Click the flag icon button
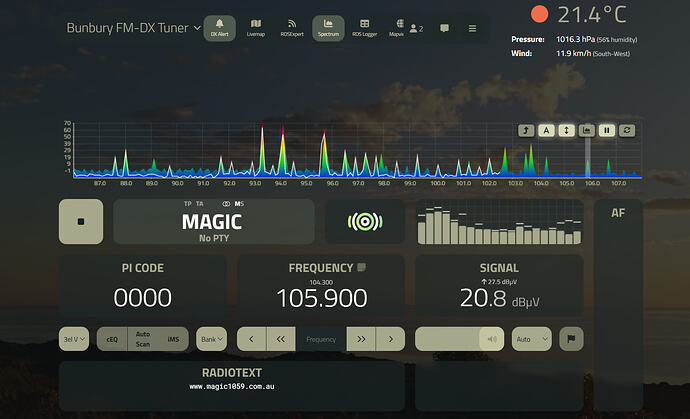Screen dimensions: 690x419 [571, 339]
